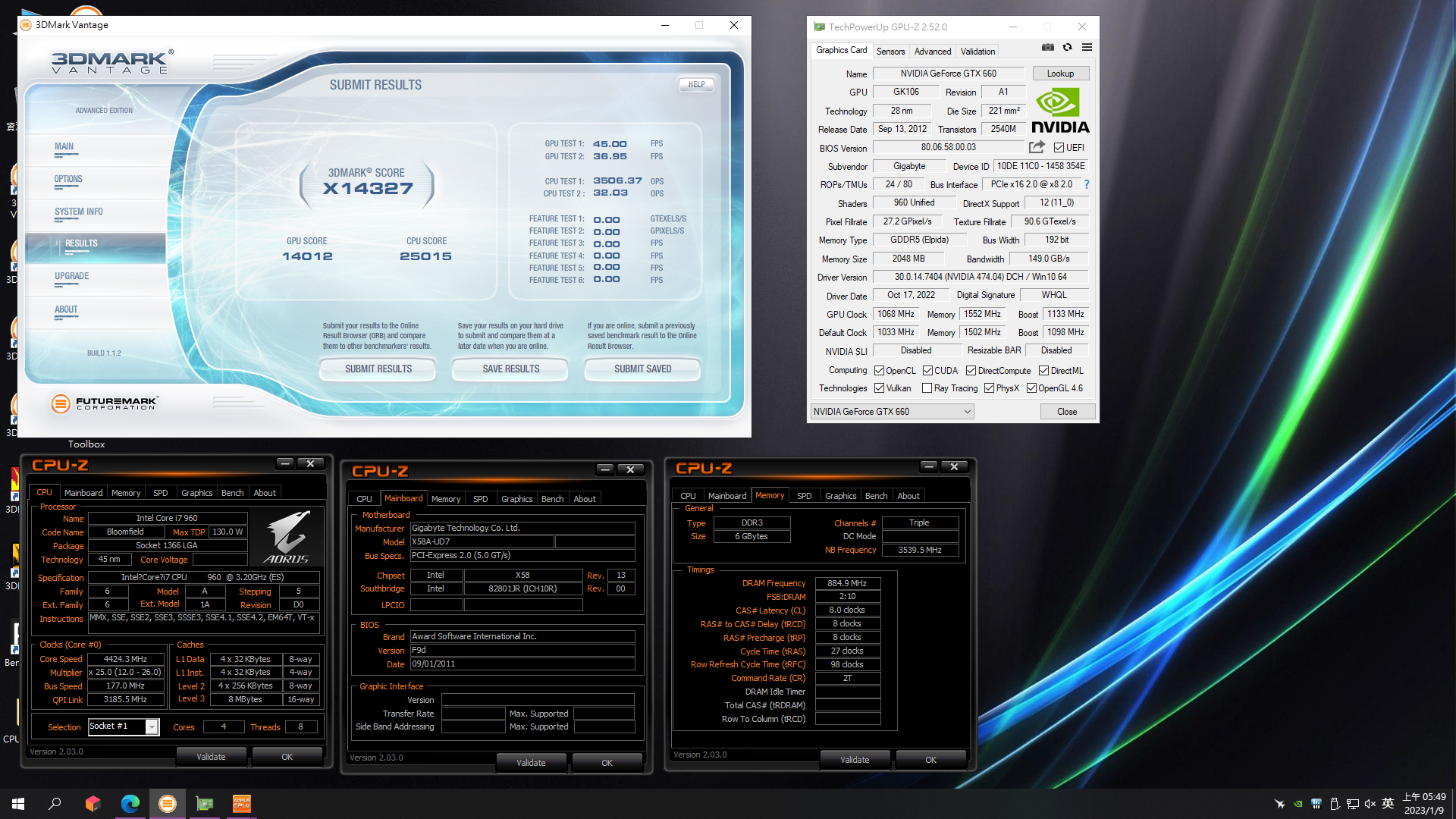
Task: Toggle the DirectML checkbox
Action: pyautogui.click(x=1043, y=371)
